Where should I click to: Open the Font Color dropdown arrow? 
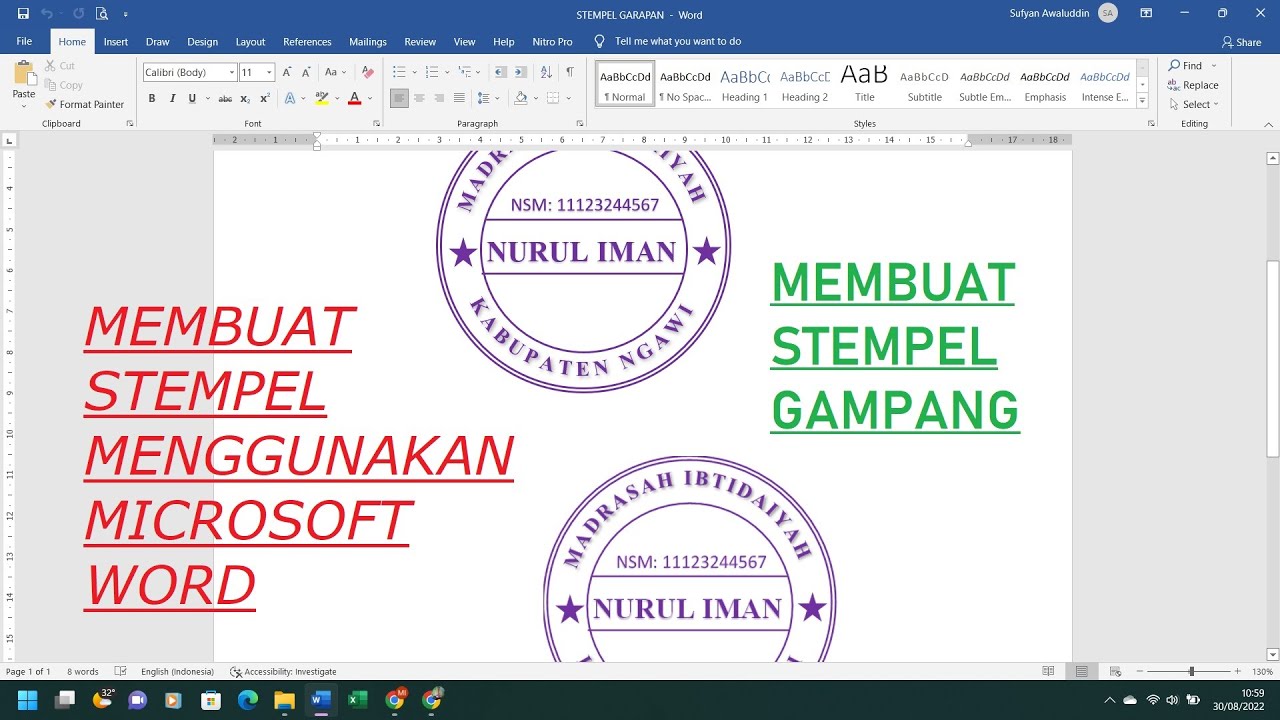[x=369, y=98]
